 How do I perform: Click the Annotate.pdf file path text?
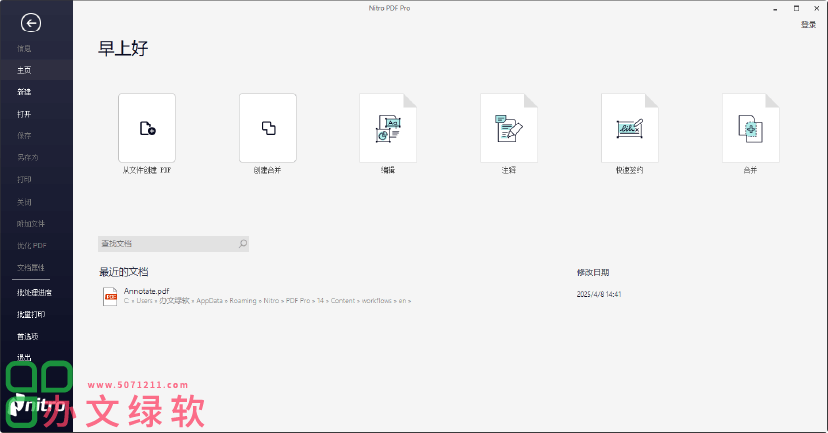tap(267, 301)
